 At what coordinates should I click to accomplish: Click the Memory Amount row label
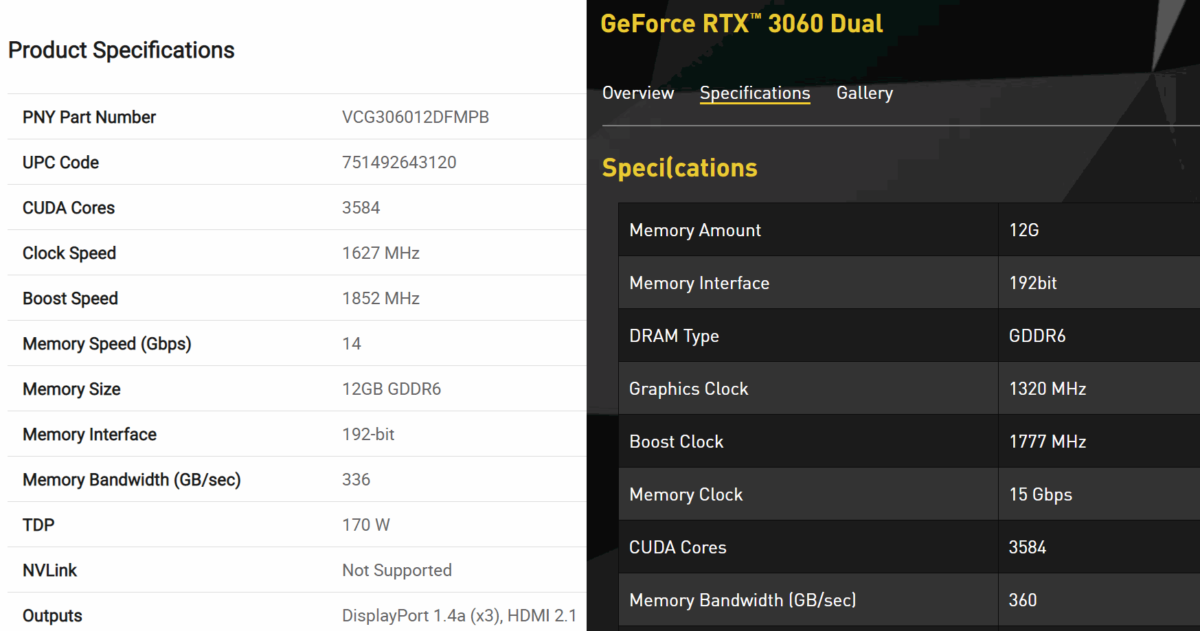[x=695, y=230]
